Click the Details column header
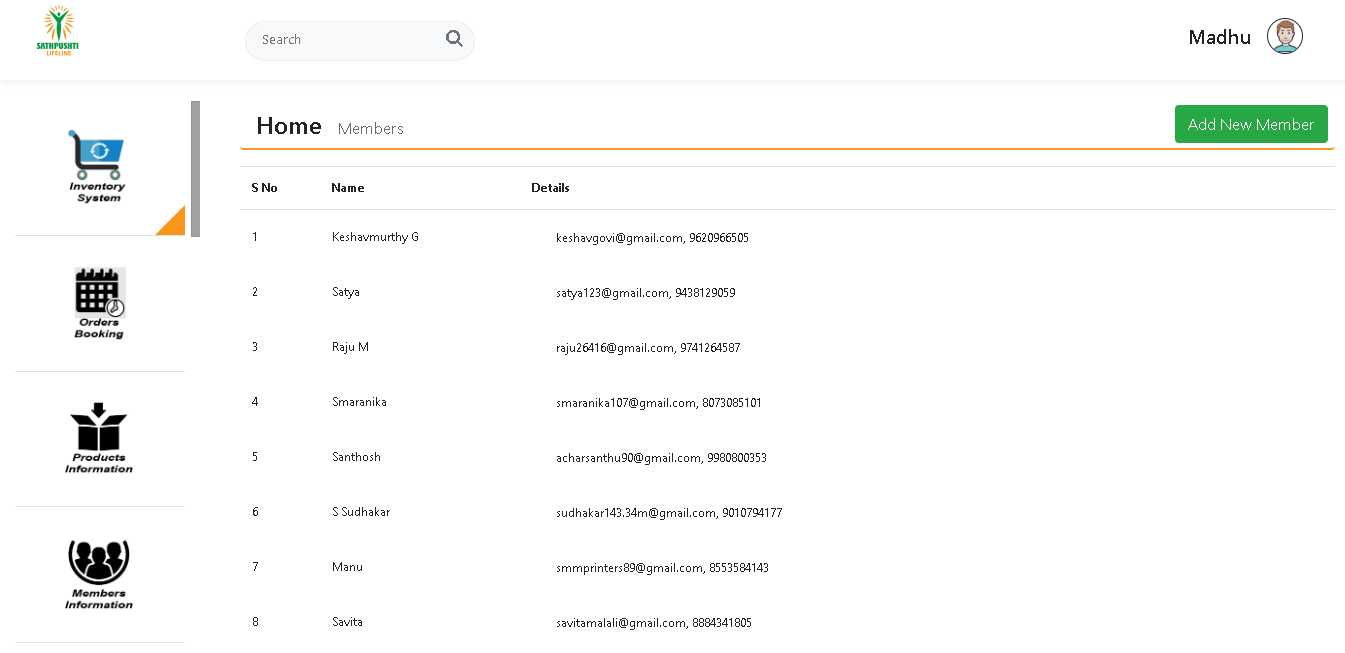The image size is (1345, 653). coord(550,188)
